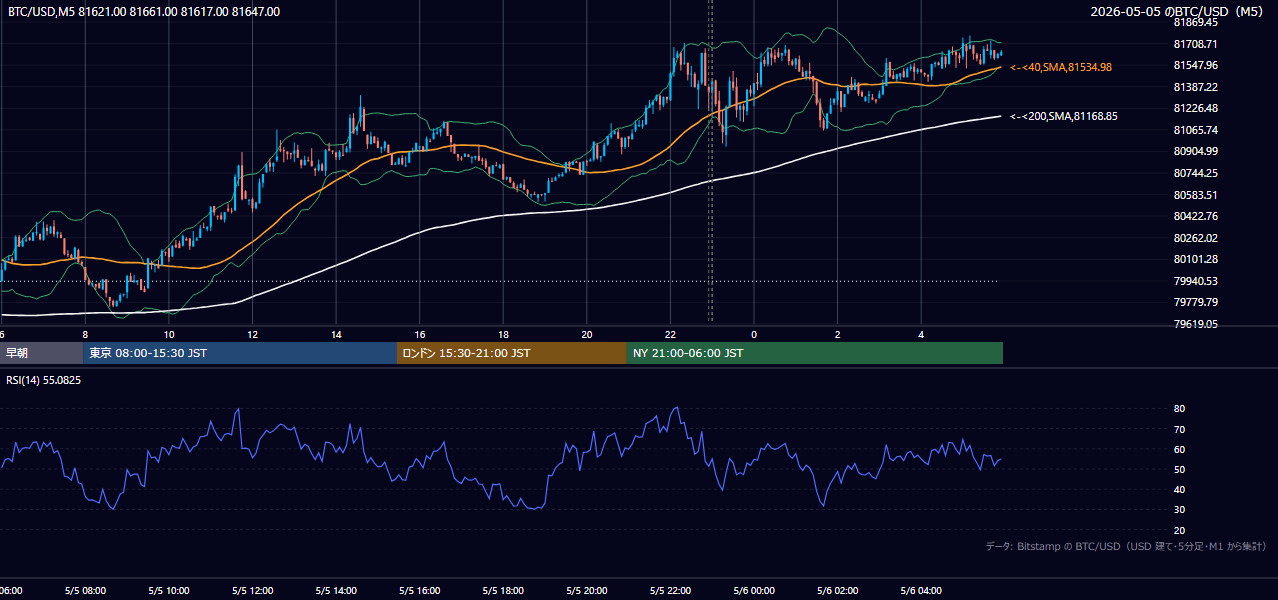This screenshot has width=1278, height=600.
Task: Click the RSI(14) 55.0825 indicator label
Action: coord(44,380)
